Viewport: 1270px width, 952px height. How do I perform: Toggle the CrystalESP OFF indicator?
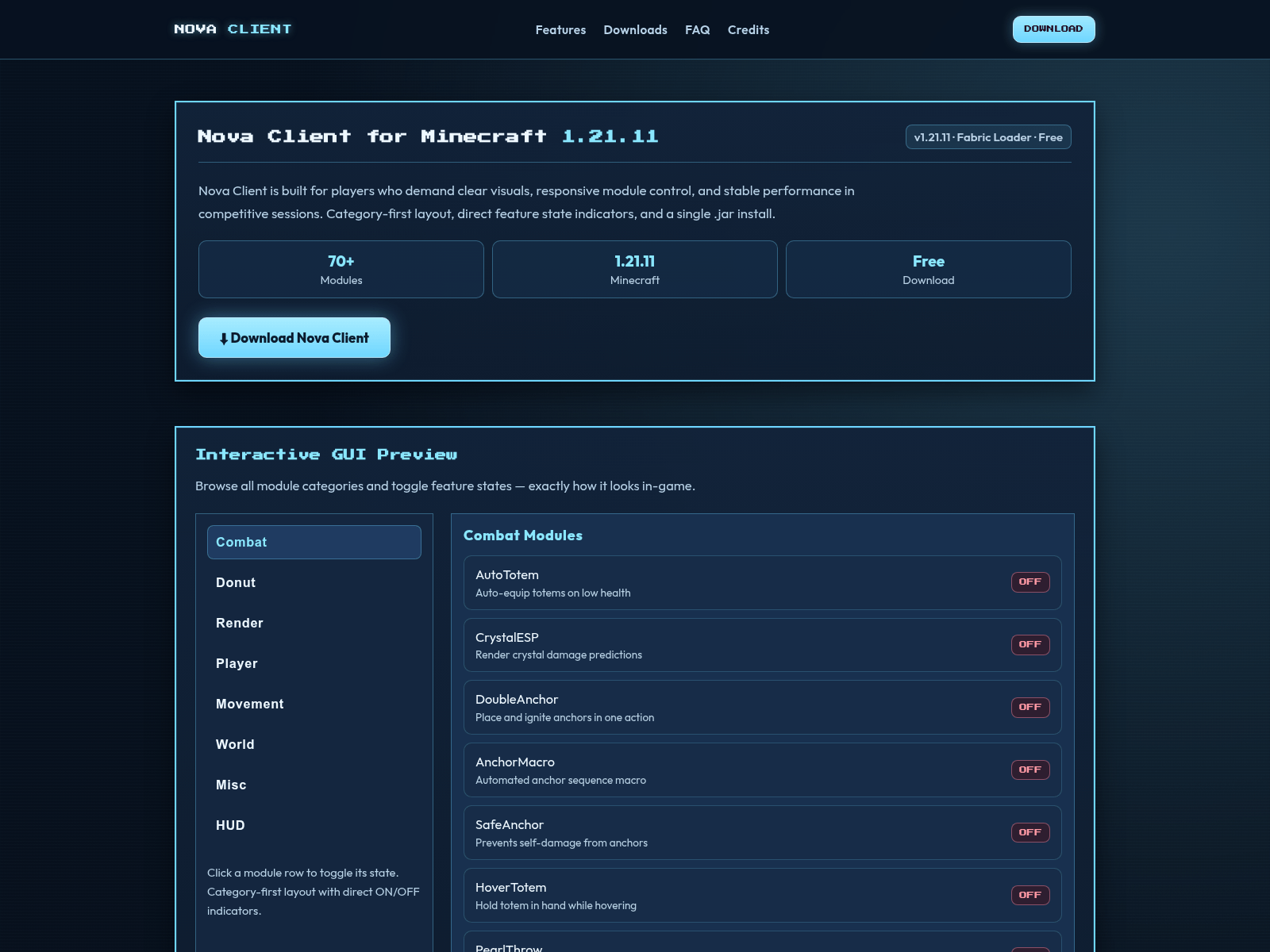(1030, 645)
